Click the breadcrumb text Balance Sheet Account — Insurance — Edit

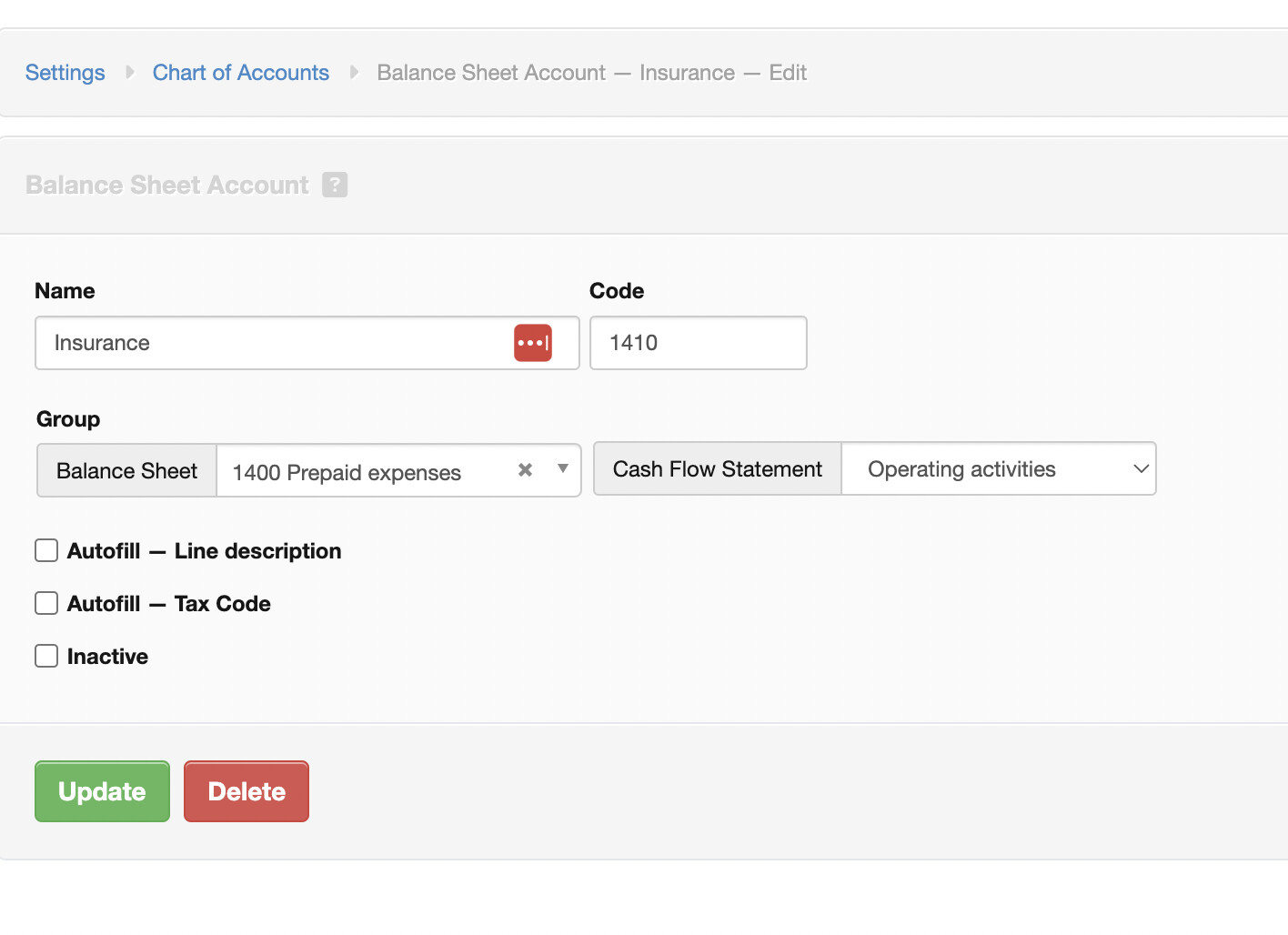pyautogui.click(x=592, y=73)
